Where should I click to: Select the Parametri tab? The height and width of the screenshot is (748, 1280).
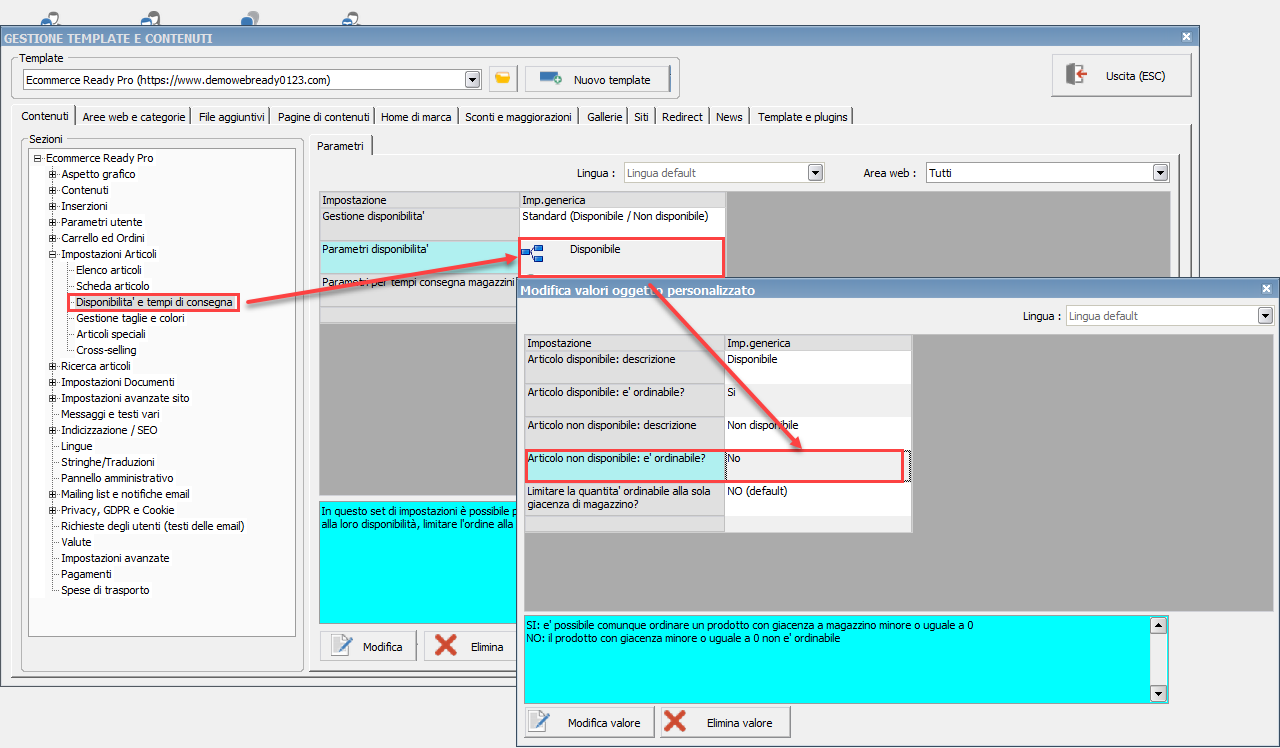(x=341, y=146)
